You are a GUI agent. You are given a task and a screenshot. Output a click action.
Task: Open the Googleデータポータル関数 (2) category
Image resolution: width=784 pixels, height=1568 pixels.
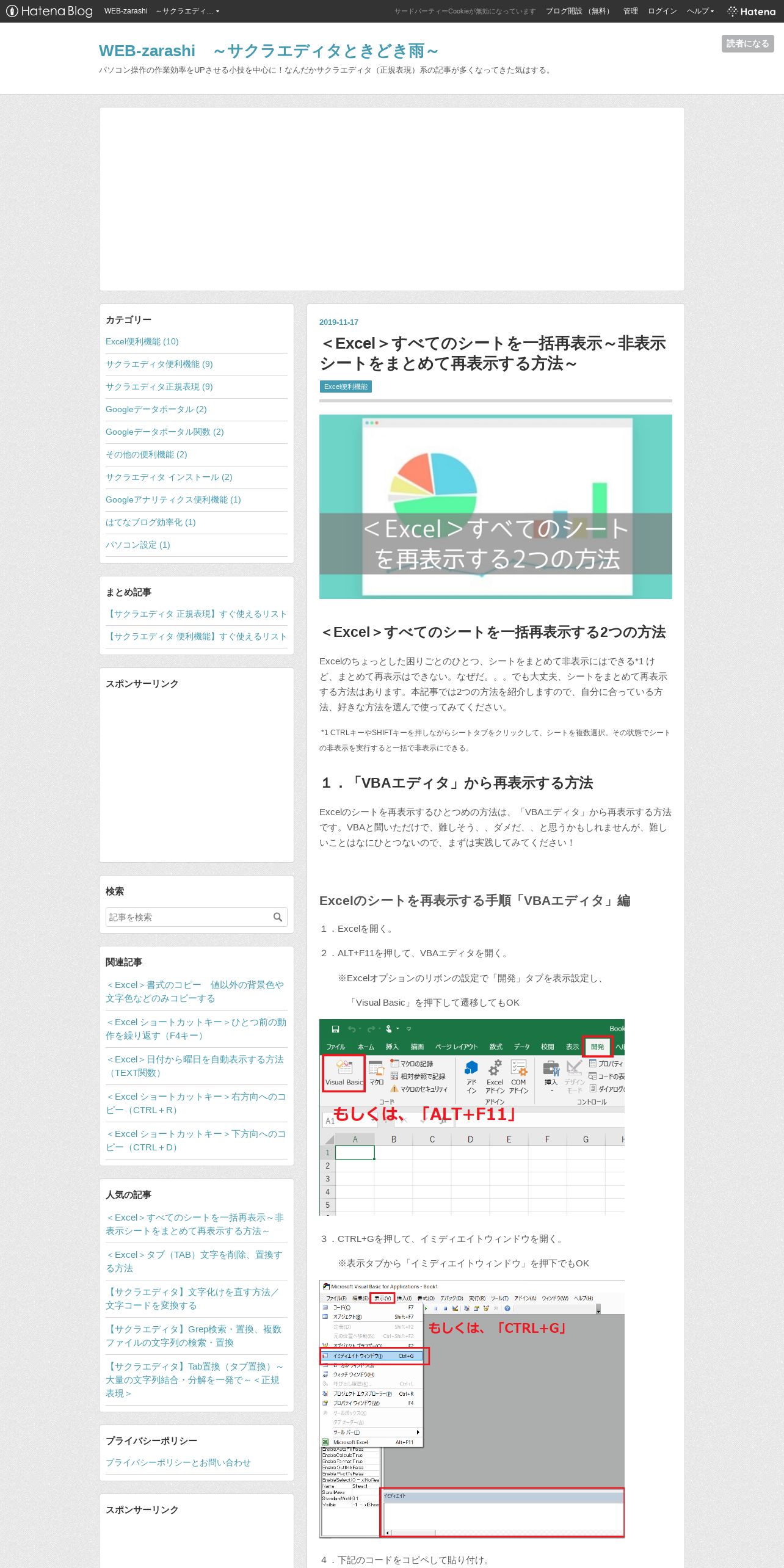[x=165, y=432]
